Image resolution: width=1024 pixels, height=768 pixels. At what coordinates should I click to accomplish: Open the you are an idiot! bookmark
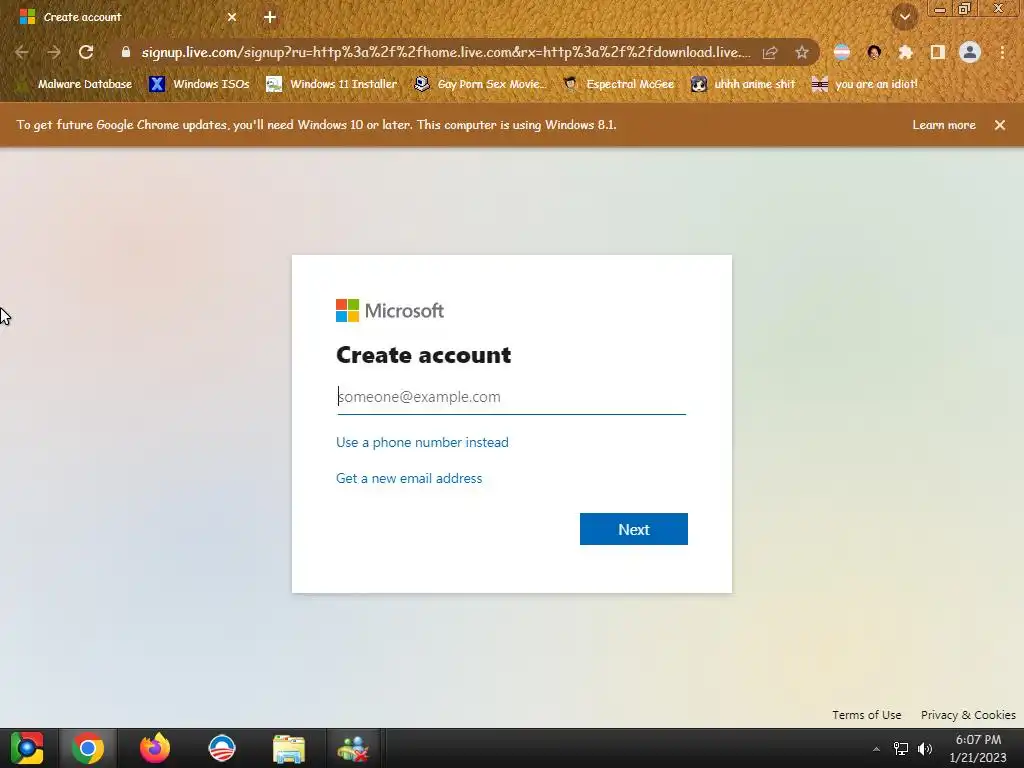(x=865, y=84)
